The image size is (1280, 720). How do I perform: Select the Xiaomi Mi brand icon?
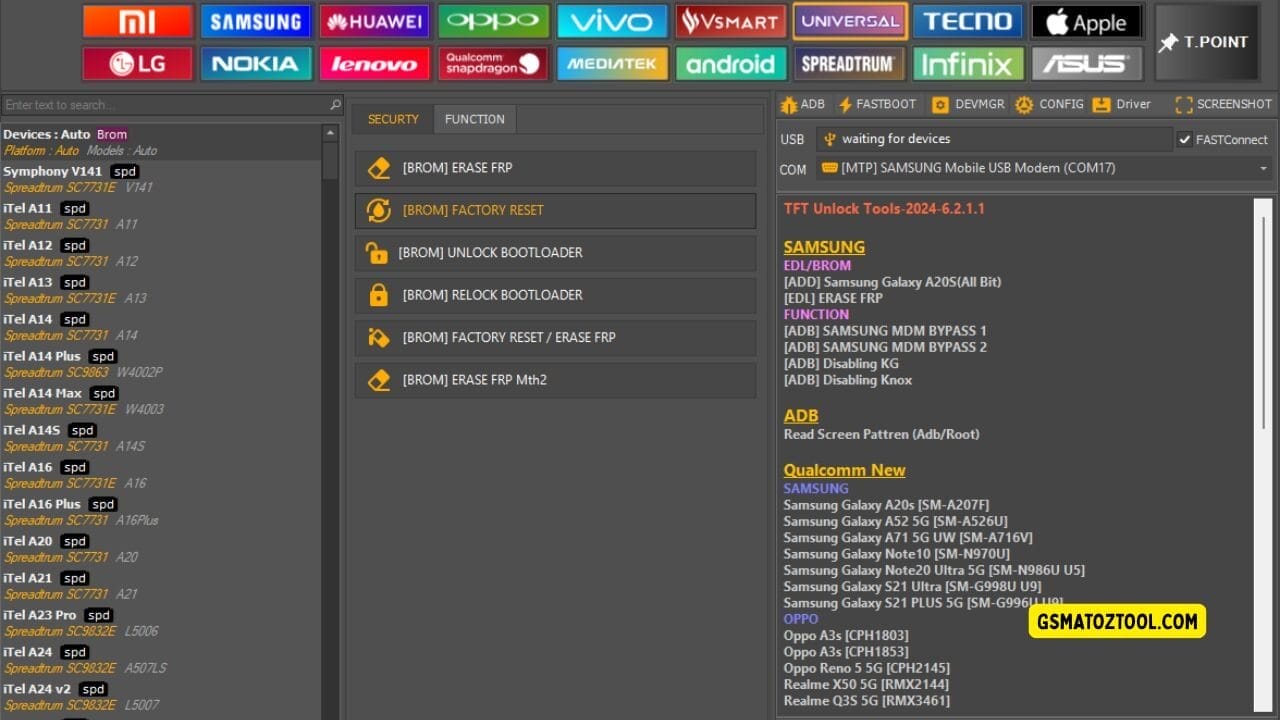137,21
